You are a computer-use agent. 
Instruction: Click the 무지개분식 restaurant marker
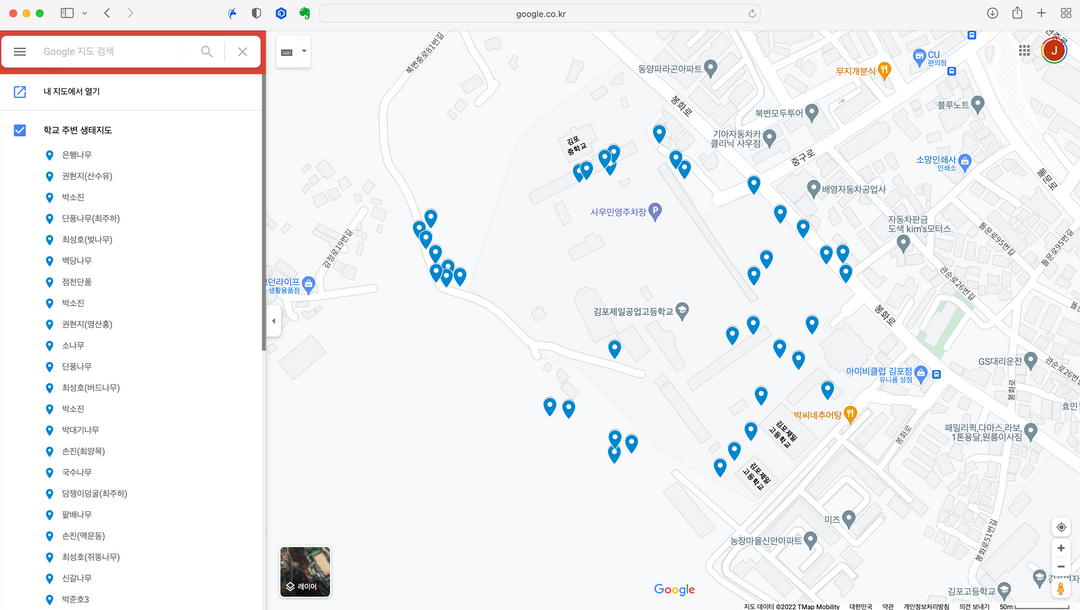point(884,71)
